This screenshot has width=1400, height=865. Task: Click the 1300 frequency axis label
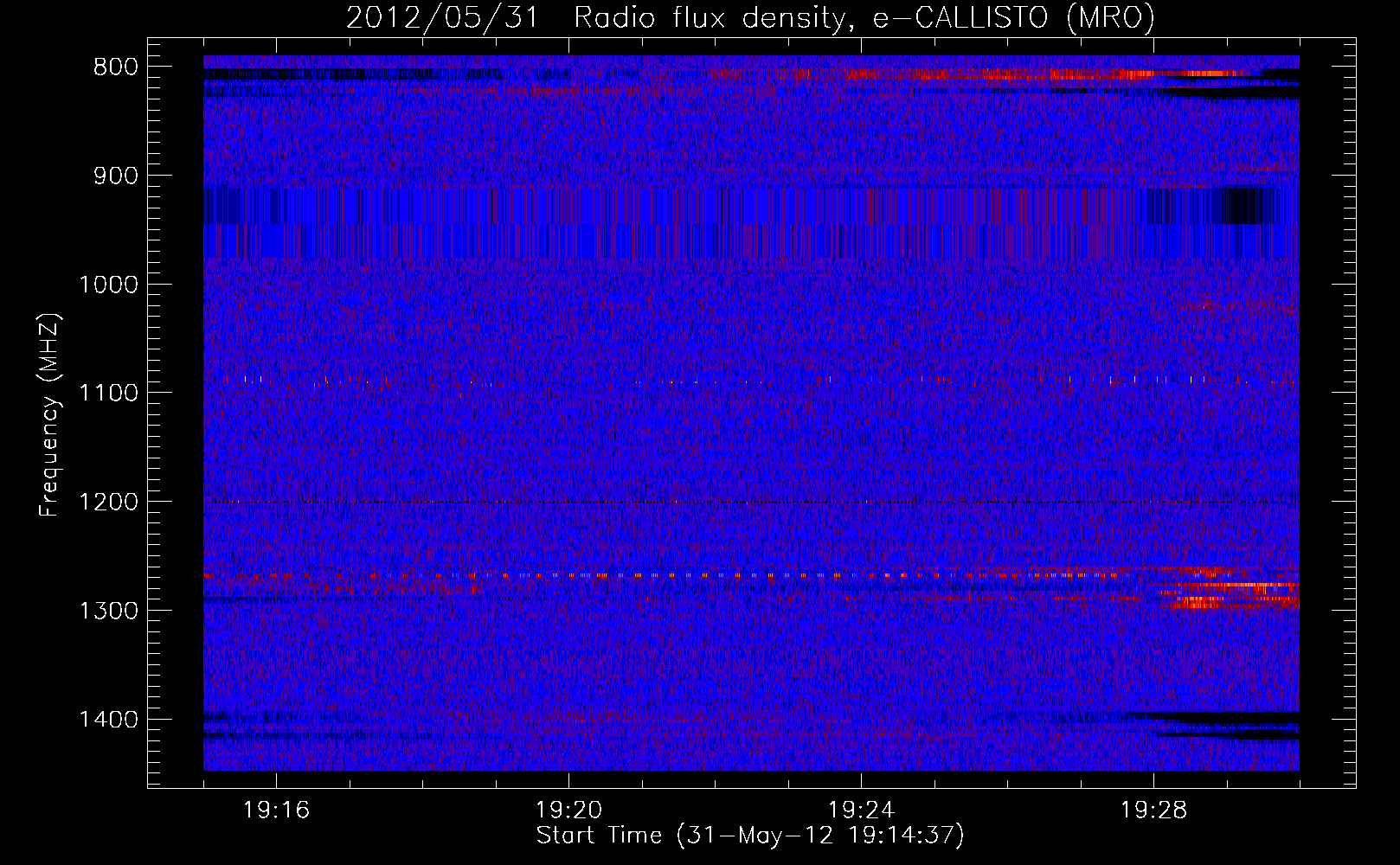108,611
